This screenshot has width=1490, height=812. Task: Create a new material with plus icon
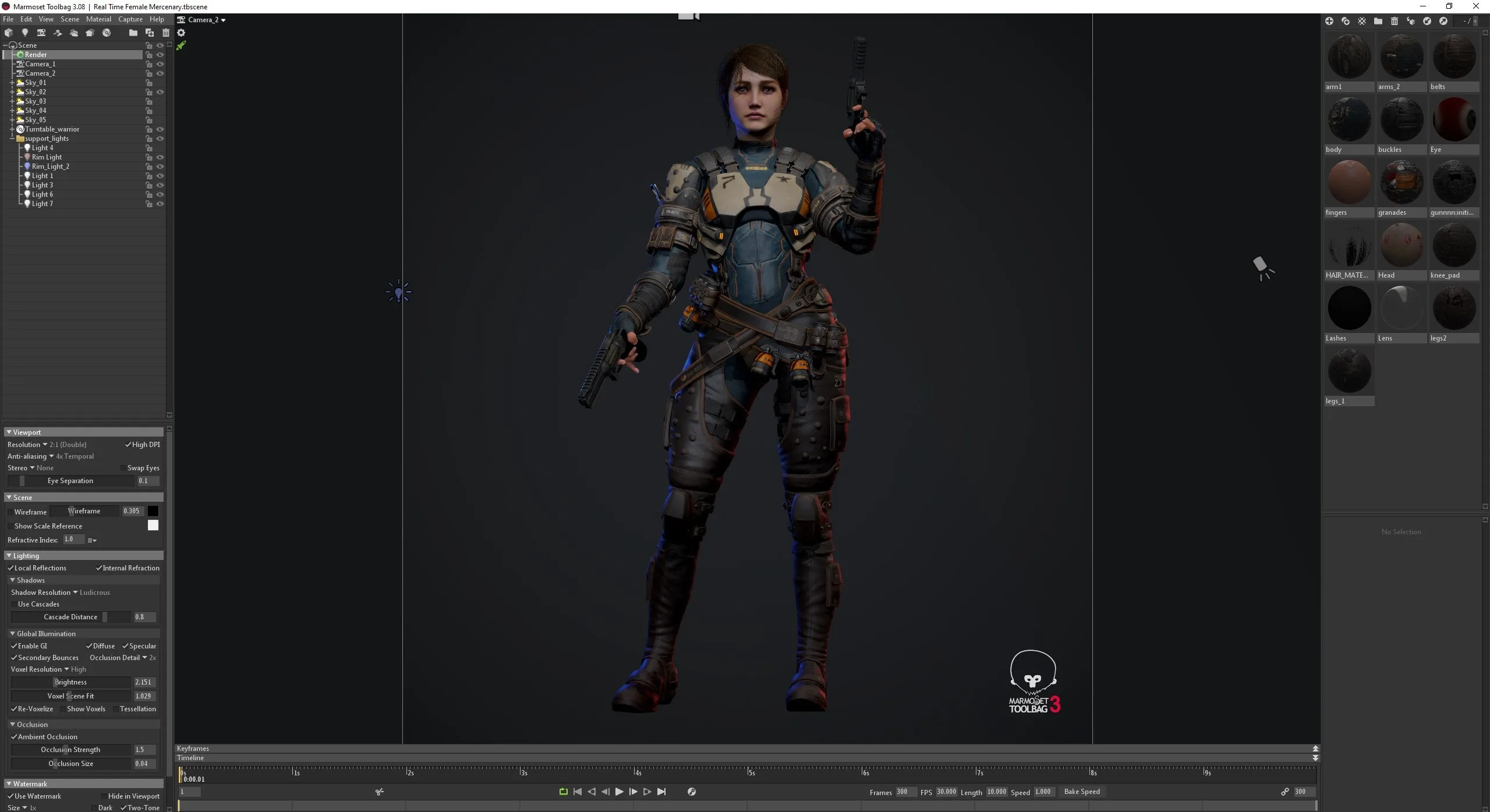[x=1329, y=21]
